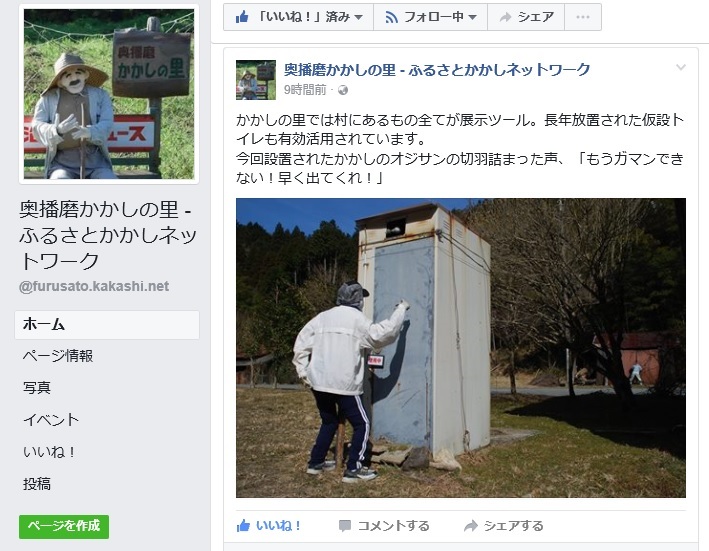Expand the 「いいね！」済み dropdown arrow
This screenshot has width=709, height=551.
[x=359, y=17]
